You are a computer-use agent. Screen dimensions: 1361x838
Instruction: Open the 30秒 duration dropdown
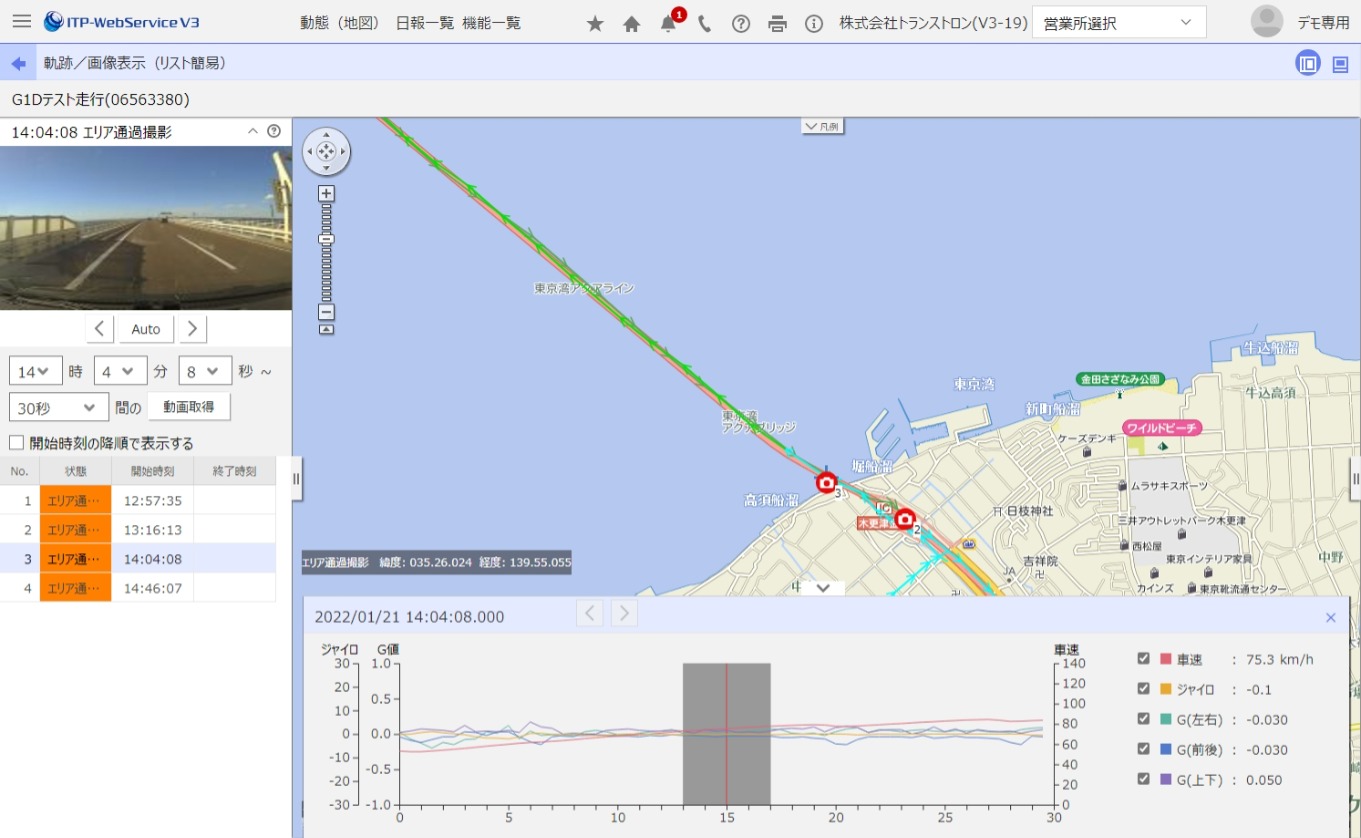58,407
